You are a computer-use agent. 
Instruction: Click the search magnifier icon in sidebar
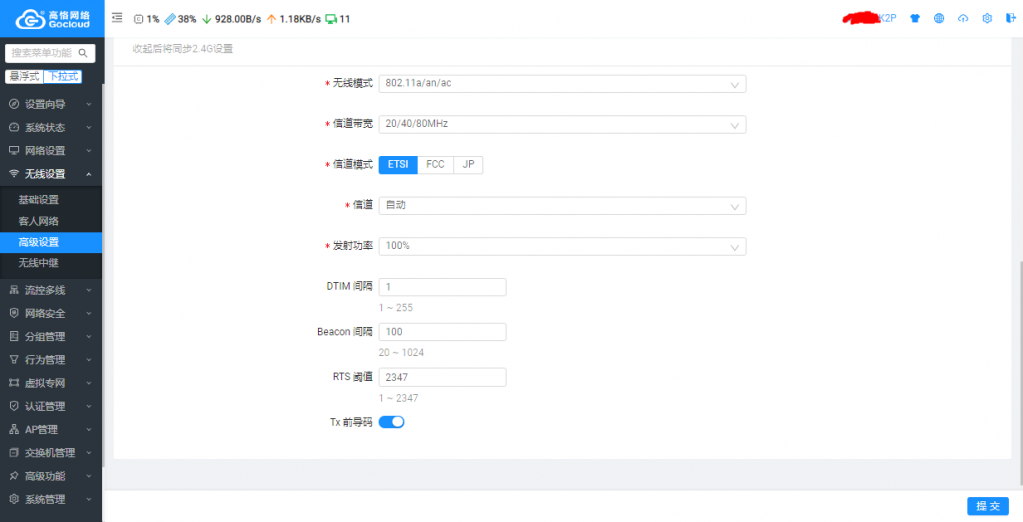pyautogui.click(x=83, y=53)
